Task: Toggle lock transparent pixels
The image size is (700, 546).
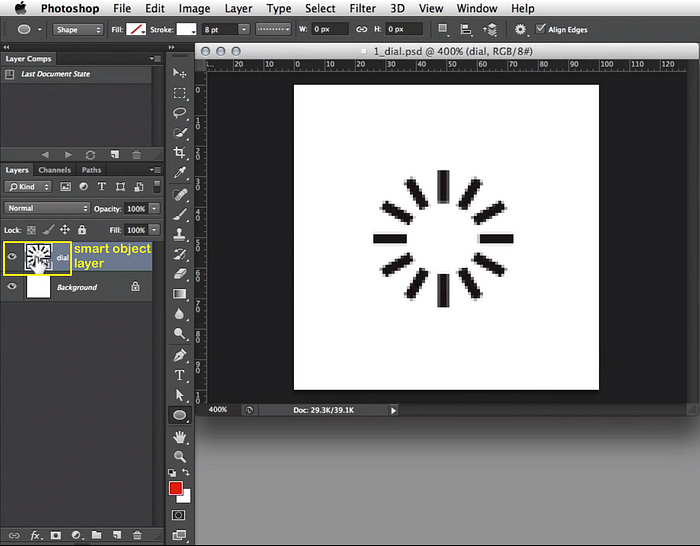Action: click(x=31, y=230)
